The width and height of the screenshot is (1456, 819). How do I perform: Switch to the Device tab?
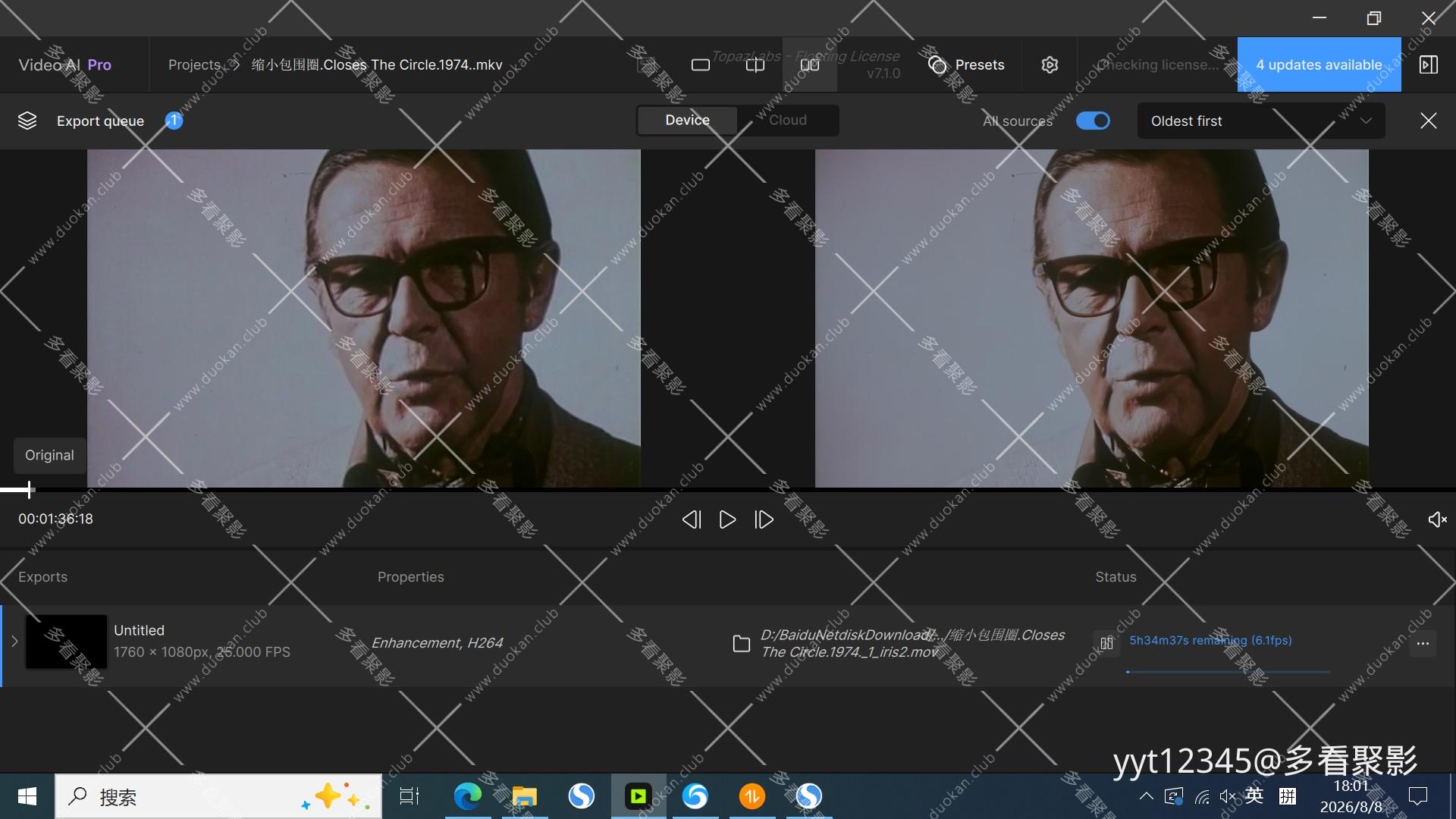pos(687,120)
